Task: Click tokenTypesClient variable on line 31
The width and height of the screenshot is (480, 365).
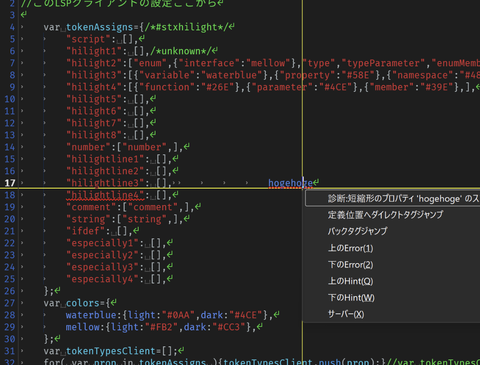Action: click(x=111, y=351)
